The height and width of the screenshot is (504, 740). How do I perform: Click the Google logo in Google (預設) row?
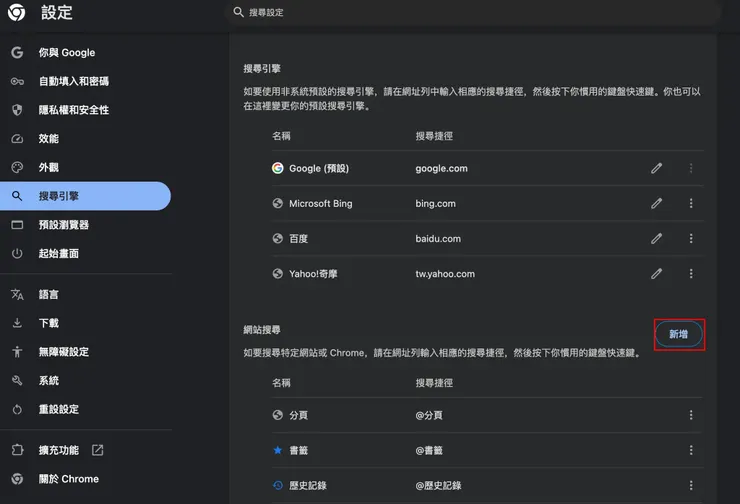pos(278,168)
